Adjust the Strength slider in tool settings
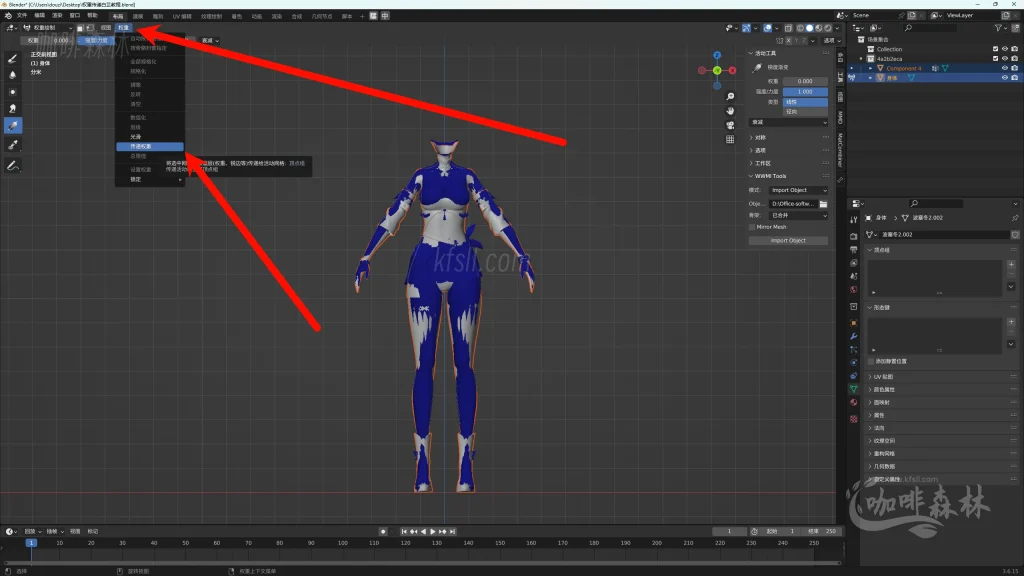Screen dimensions: 1024x576 [x=95, y=40]
